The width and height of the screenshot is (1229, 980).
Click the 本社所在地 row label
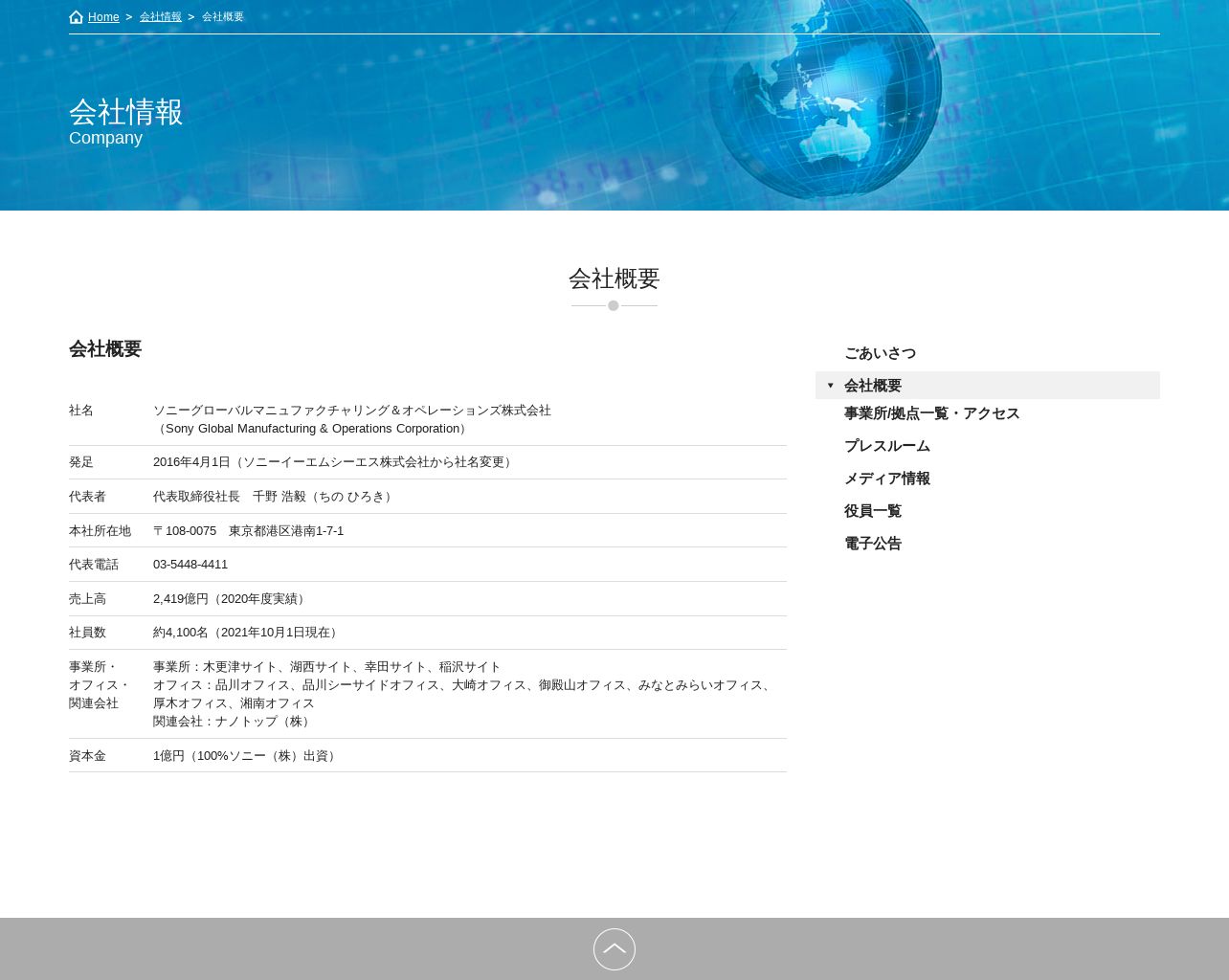tap(100, 531)
